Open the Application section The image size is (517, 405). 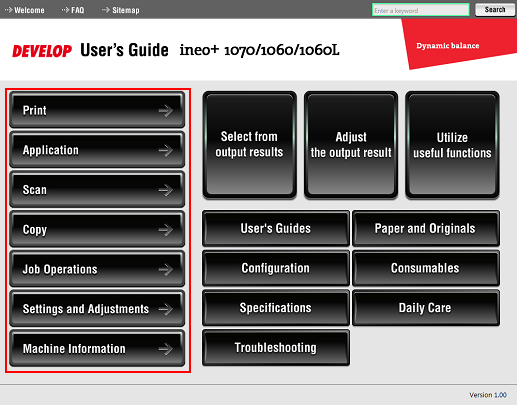point(97,150)
